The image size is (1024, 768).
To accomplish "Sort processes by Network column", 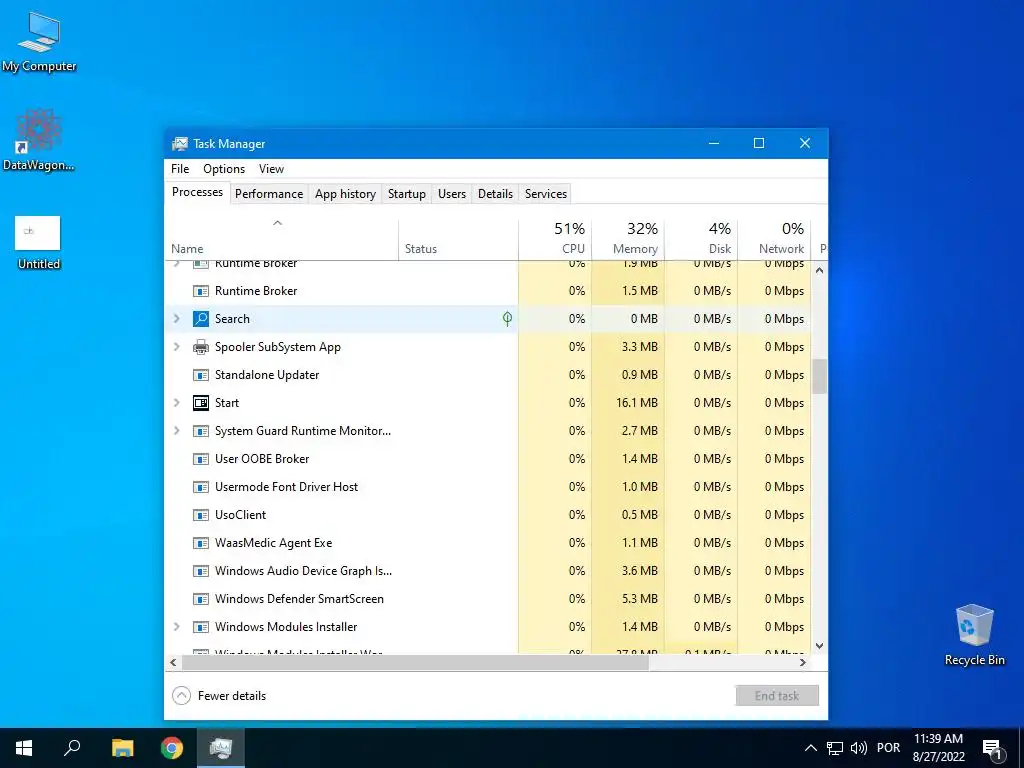I will click(x=774, y=238).
